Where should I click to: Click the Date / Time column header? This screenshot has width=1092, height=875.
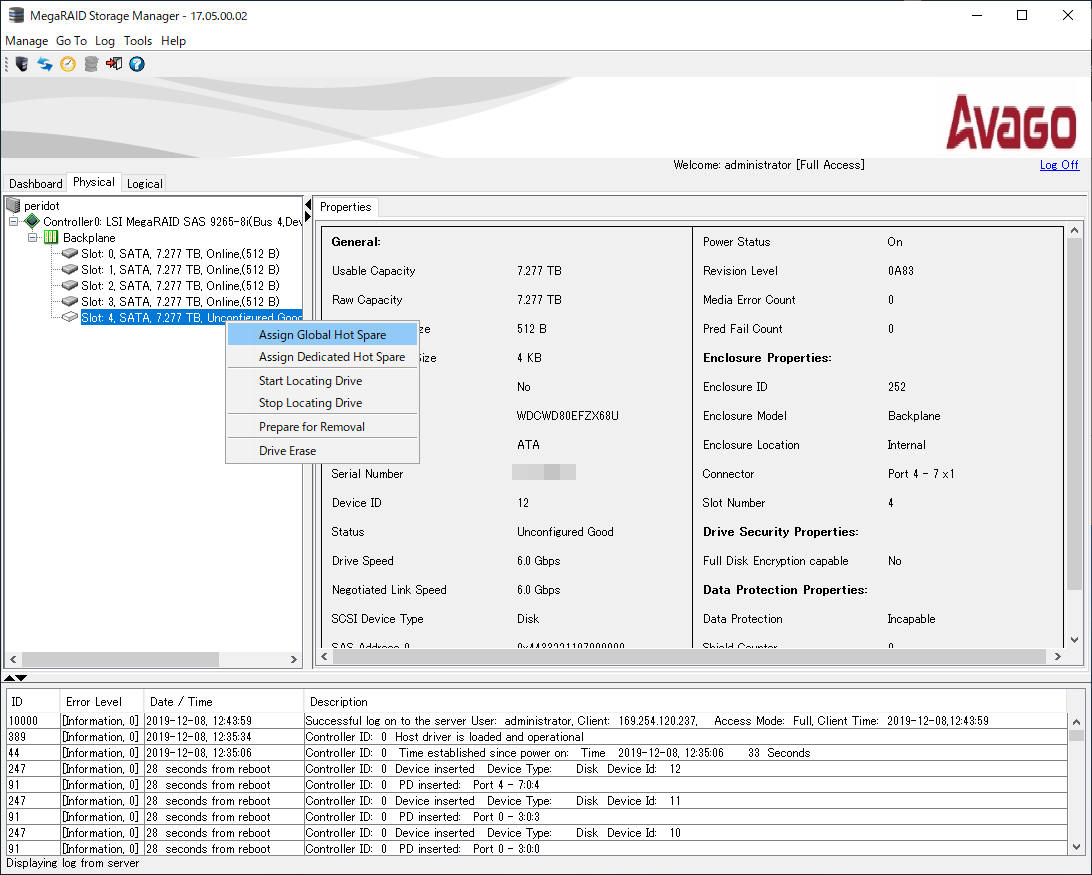[x=224, y=702]
